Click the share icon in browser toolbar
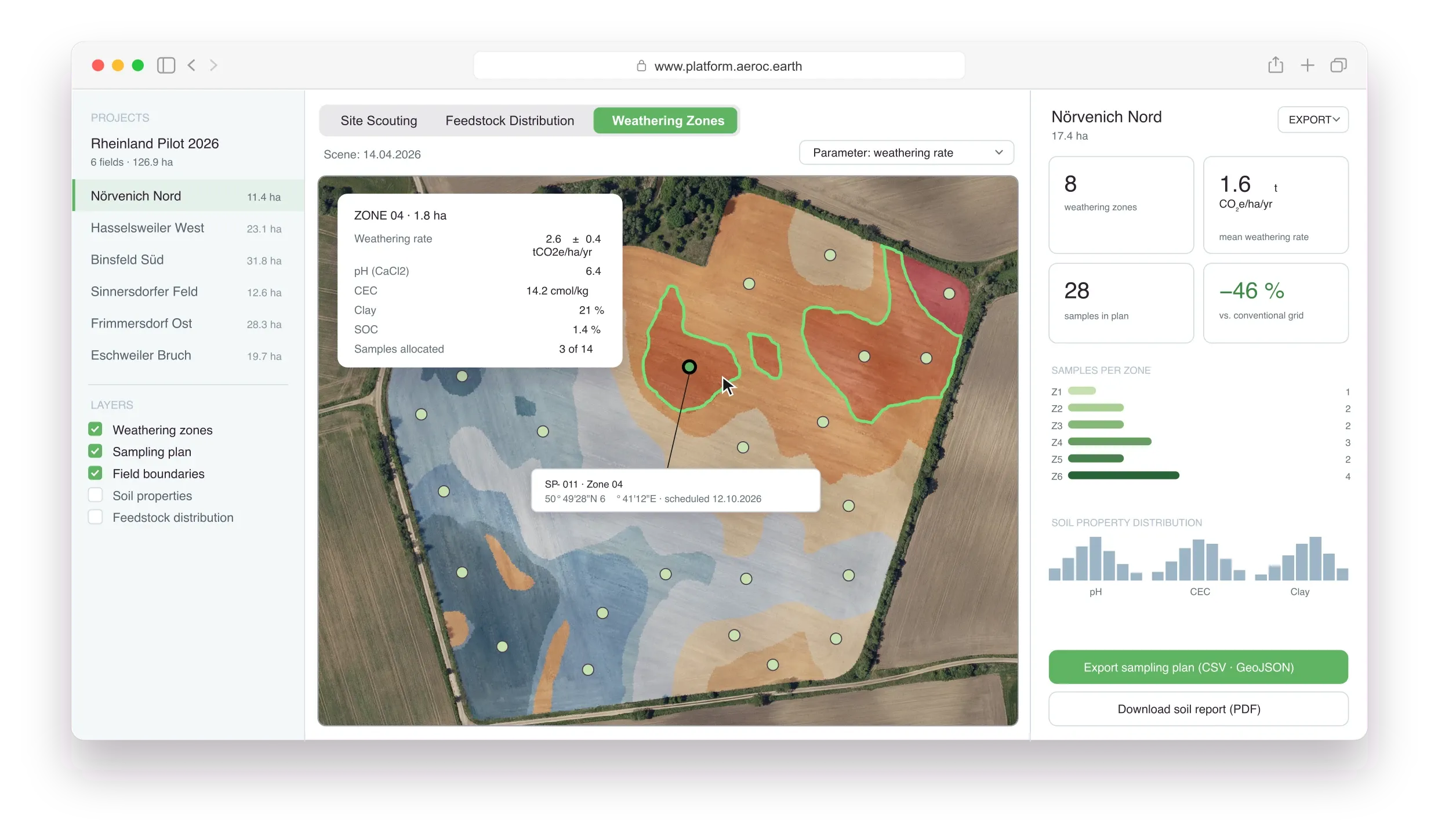Image resolution: width=1438 pixels, height=840 pixels. click(1275, 65)
